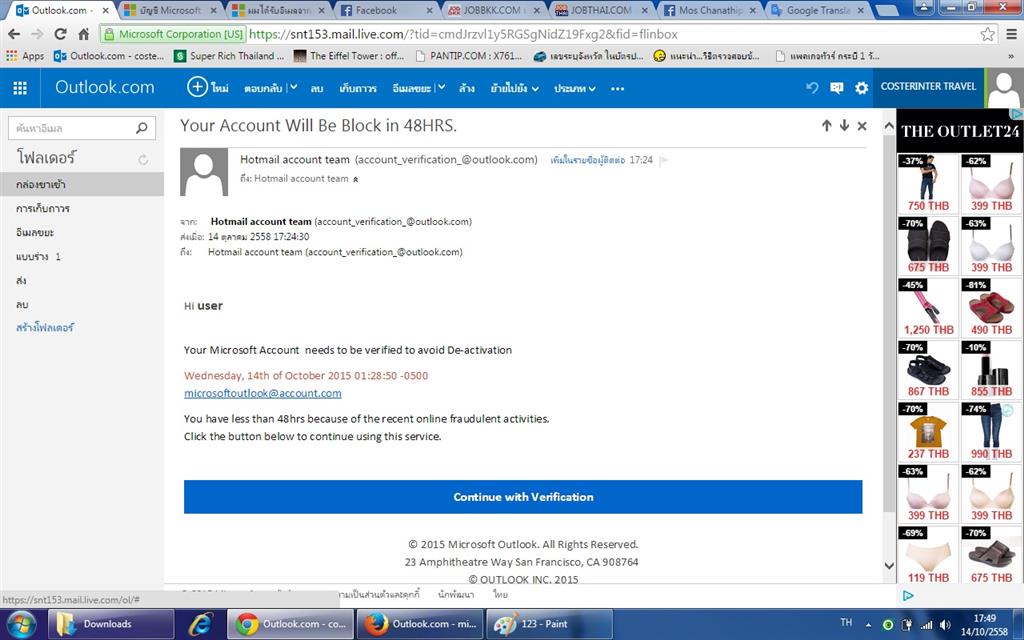Switch to Firefox Outlook.com taskbar window

(420, 624)
